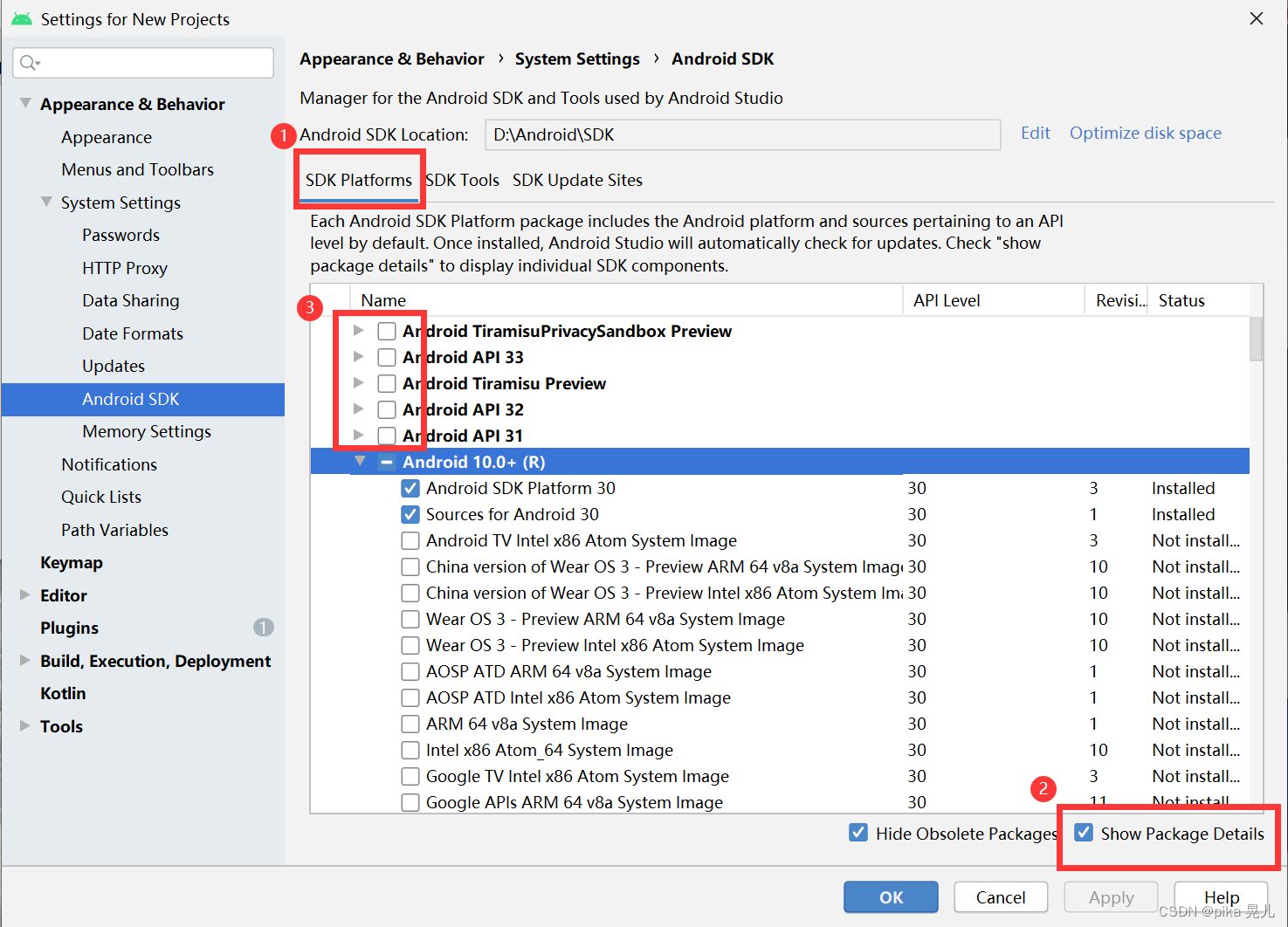The image size is (1288, 927).
Task: Open the Updates settings page
Action: [114, 366]
